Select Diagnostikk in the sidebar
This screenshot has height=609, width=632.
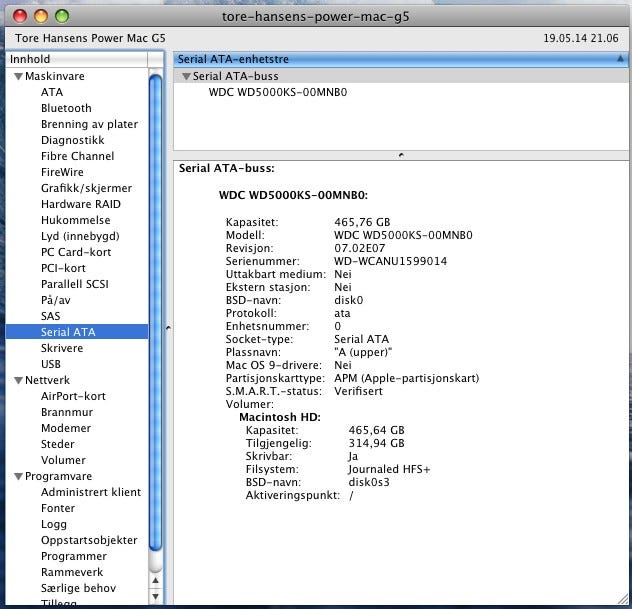click(x=73, y=140)
